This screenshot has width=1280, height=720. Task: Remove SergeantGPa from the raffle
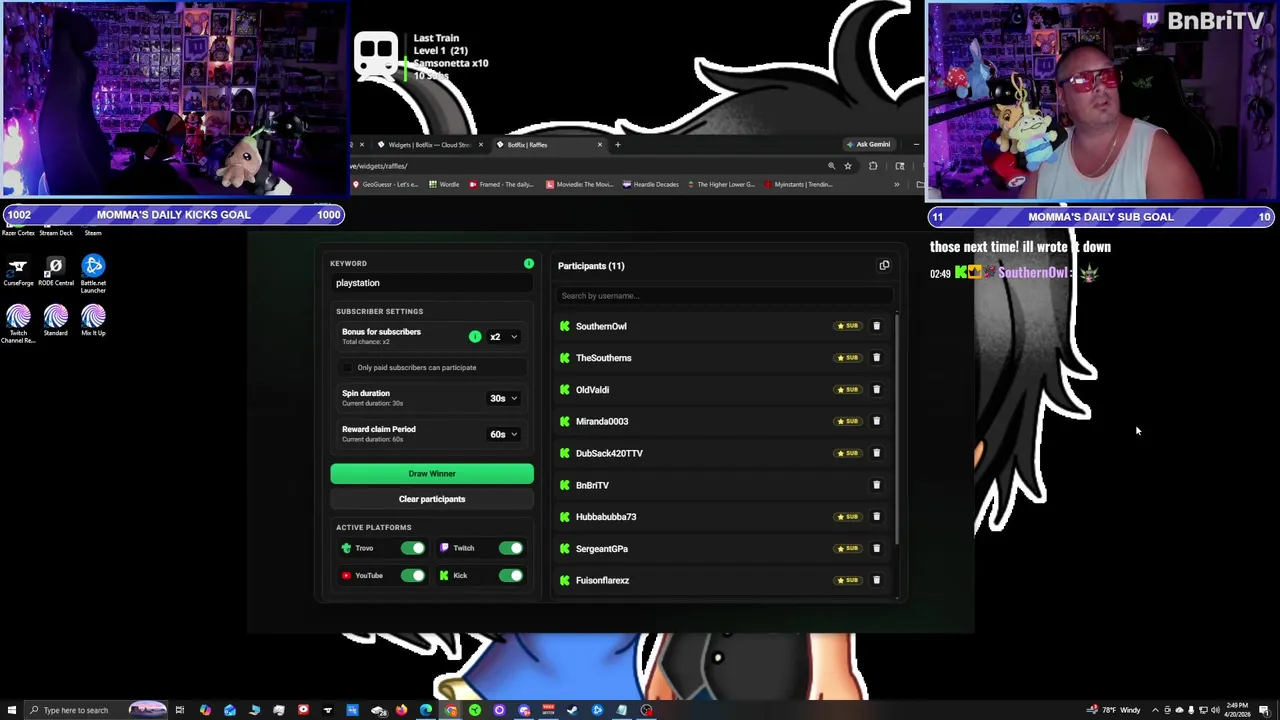(876, 549)
